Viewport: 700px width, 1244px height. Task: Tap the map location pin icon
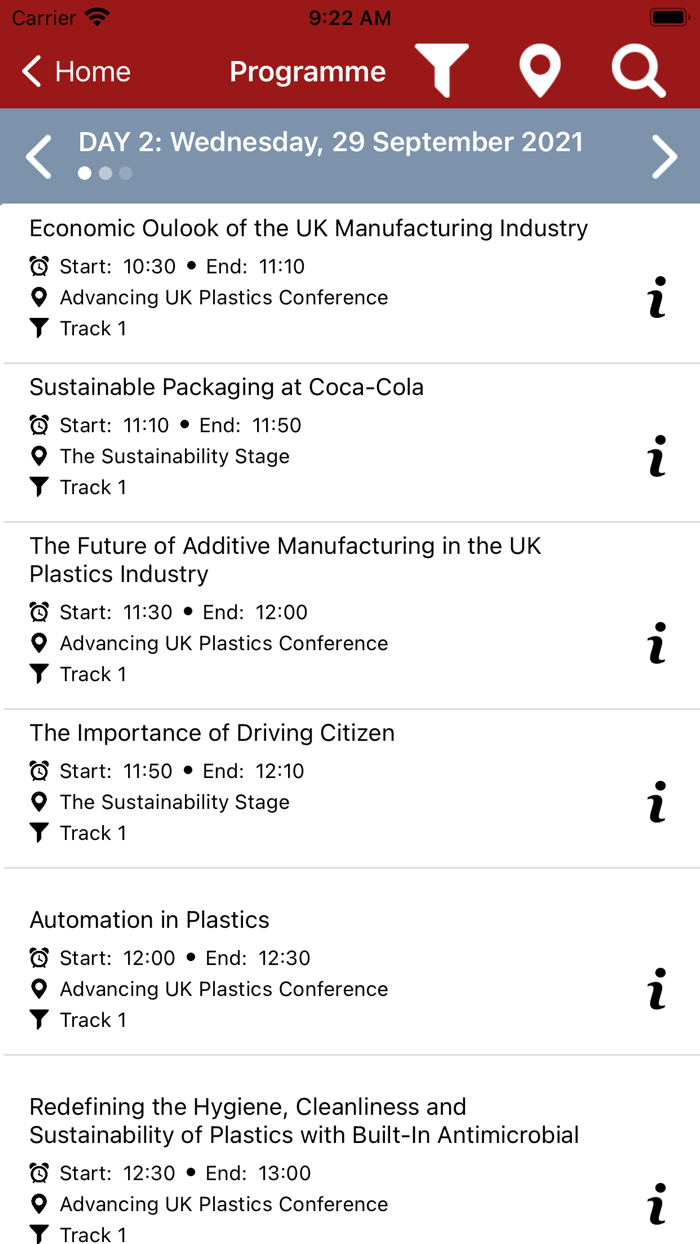[540, 71]
